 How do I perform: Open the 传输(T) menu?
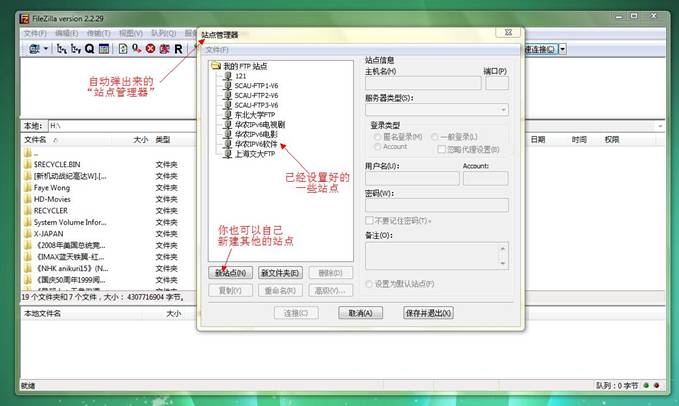98,33
